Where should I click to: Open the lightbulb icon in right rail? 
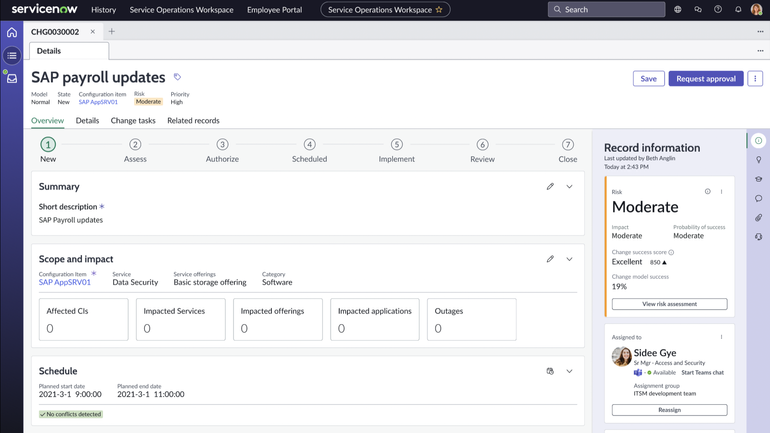758,160
